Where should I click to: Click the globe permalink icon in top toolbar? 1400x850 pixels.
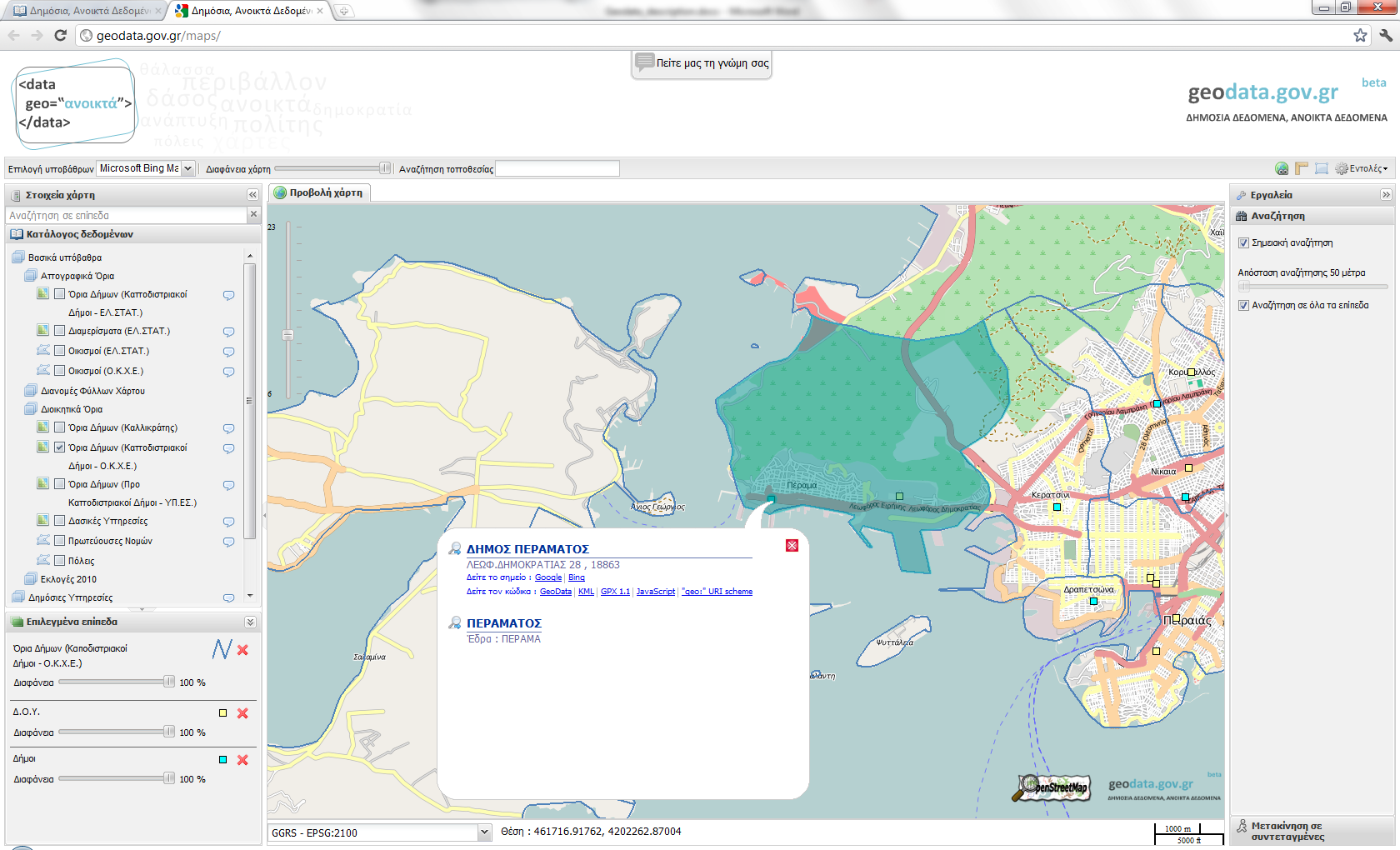[x=1282, y=168]
